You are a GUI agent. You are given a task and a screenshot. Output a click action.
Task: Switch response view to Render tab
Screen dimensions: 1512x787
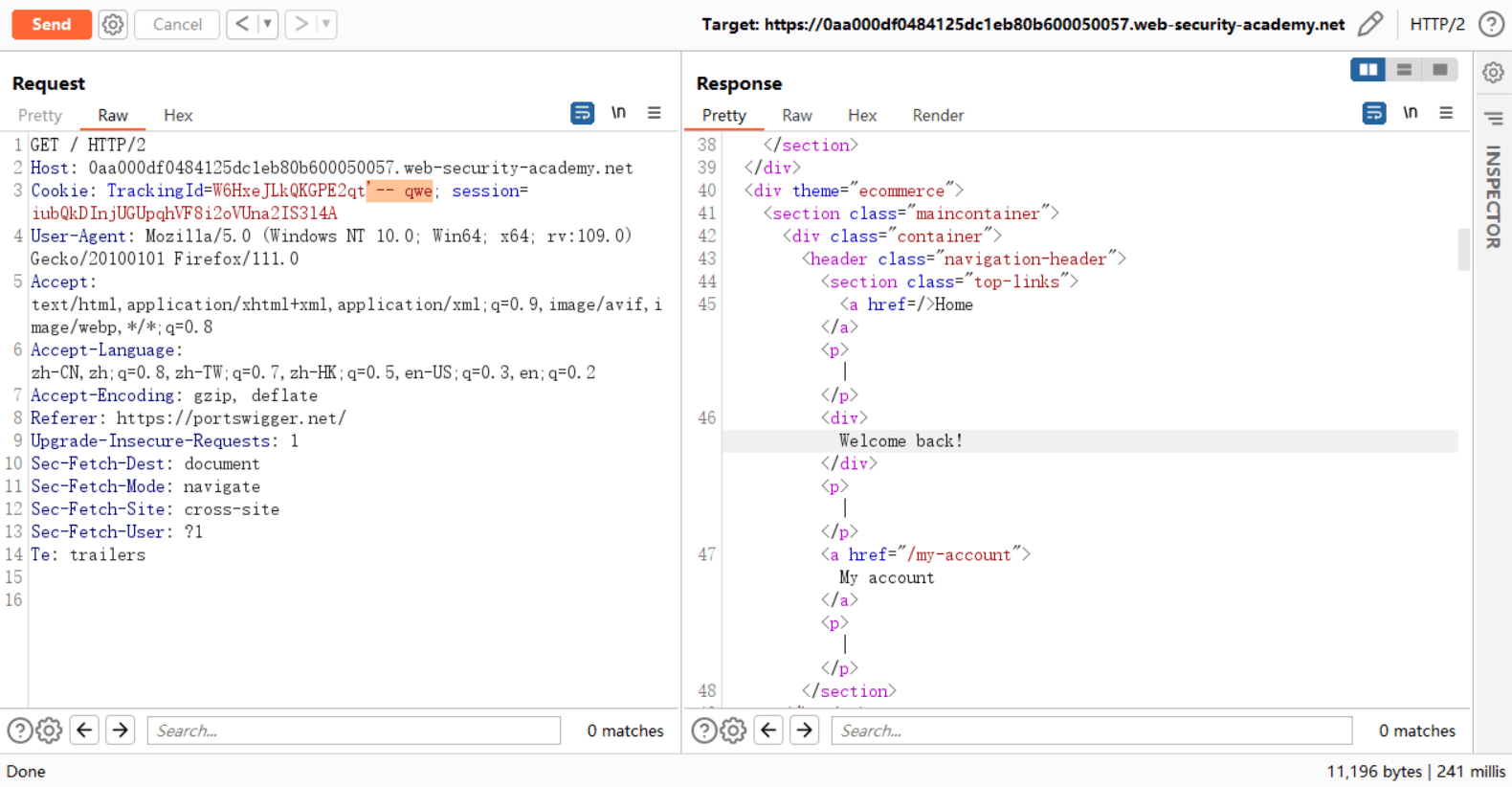pyautogui.click(x=937, y=115)
